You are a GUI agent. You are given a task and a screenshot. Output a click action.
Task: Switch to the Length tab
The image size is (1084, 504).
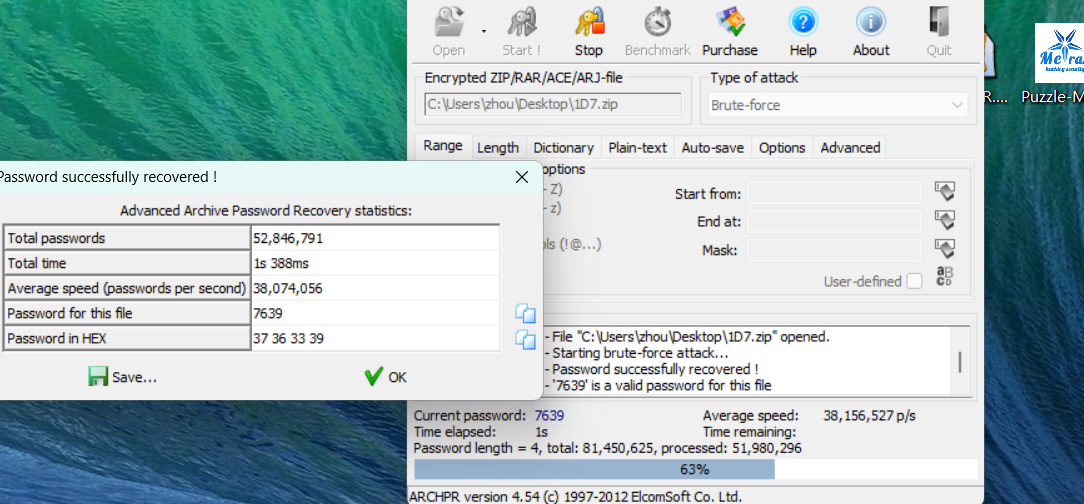click(498, 147)
